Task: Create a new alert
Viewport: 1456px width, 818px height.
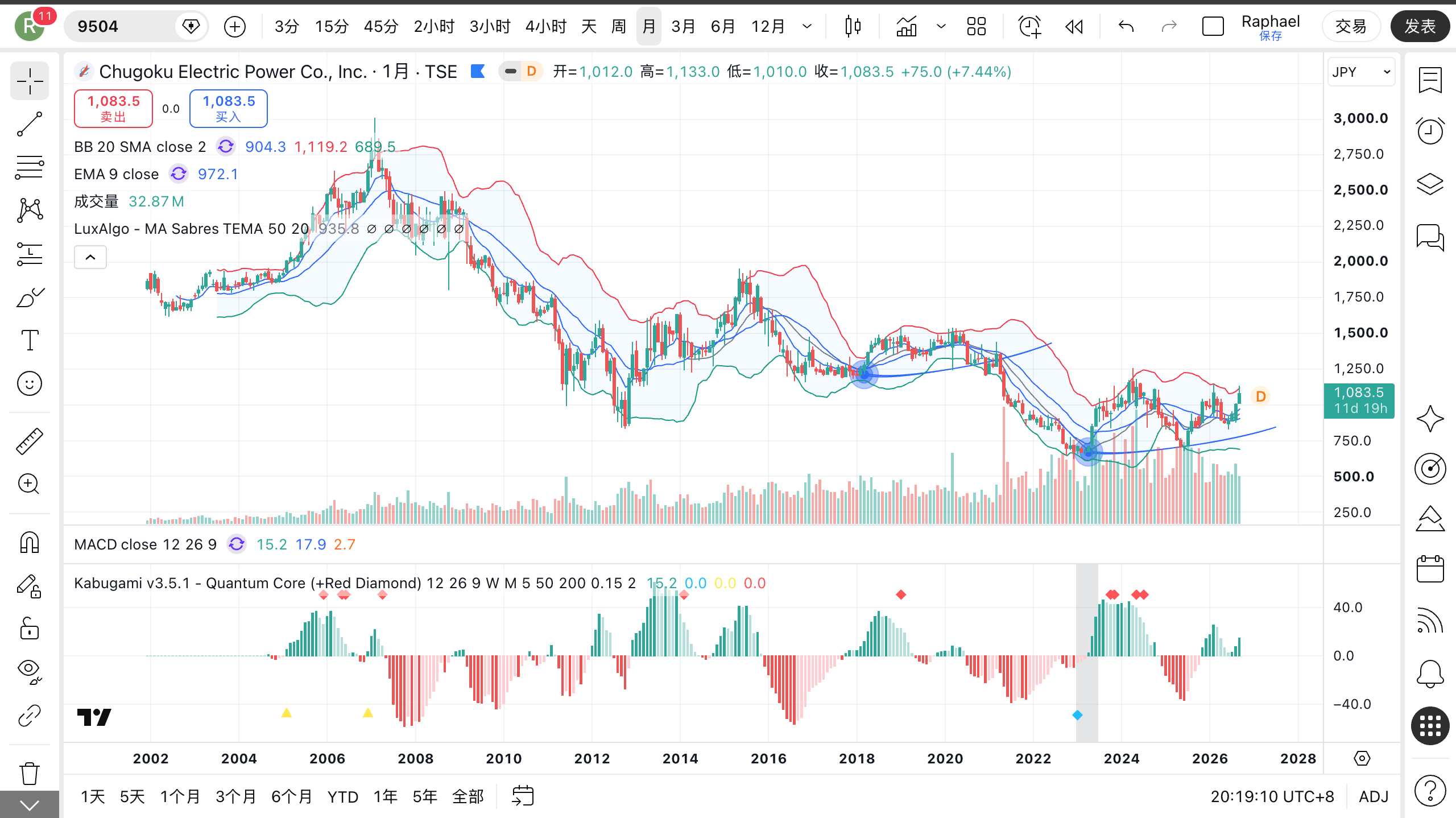Action: click(1029, 27)
